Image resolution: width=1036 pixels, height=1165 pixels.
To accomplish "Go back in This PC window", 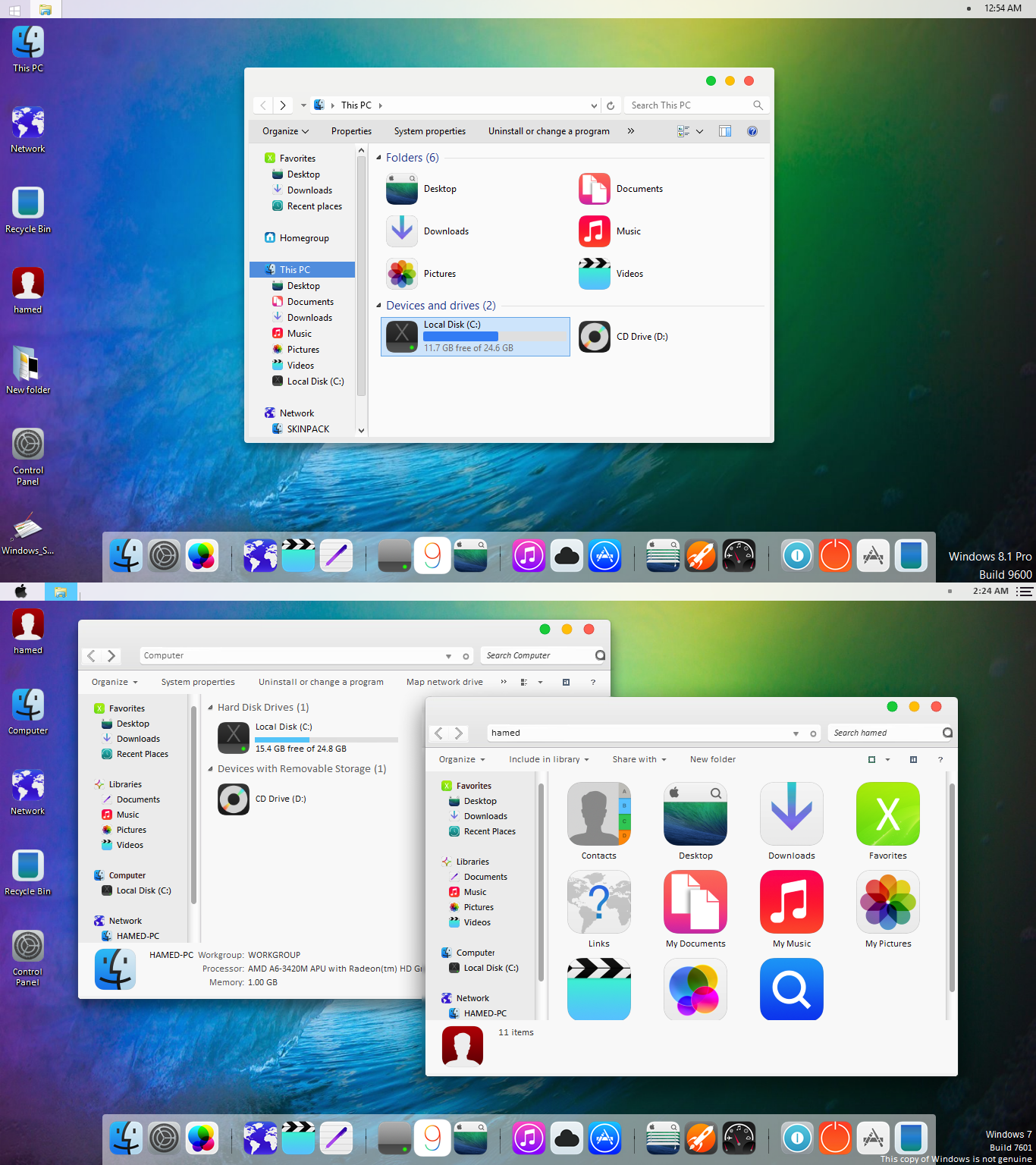I will tap(263, 105).
